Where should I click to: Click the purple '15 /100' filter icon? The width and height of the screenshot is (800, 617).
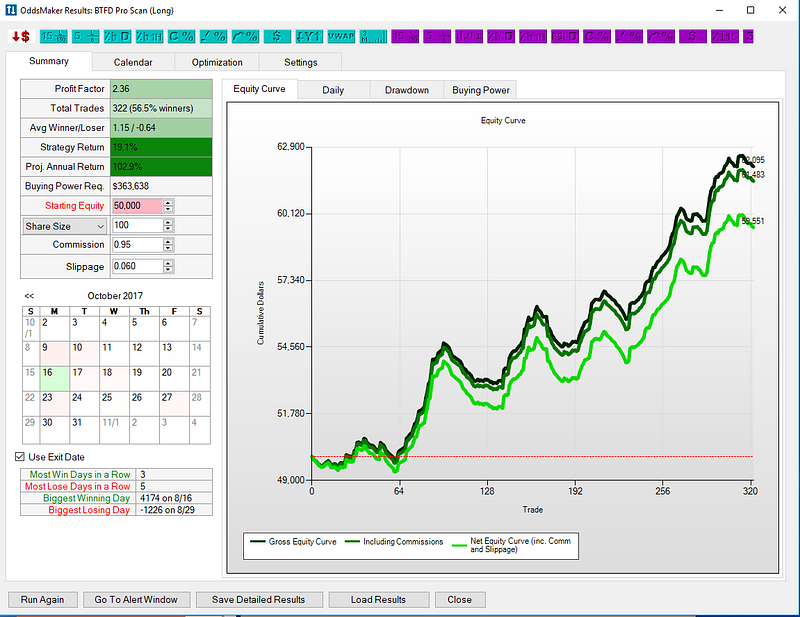(405, 37)
